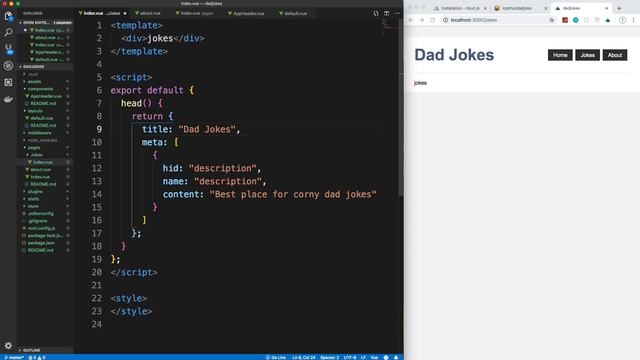Image resolution: width=640 pixels, height=360 pixels.
Task: Click the Ln/Col cursor position in status bar
Action: pos(304,358)
